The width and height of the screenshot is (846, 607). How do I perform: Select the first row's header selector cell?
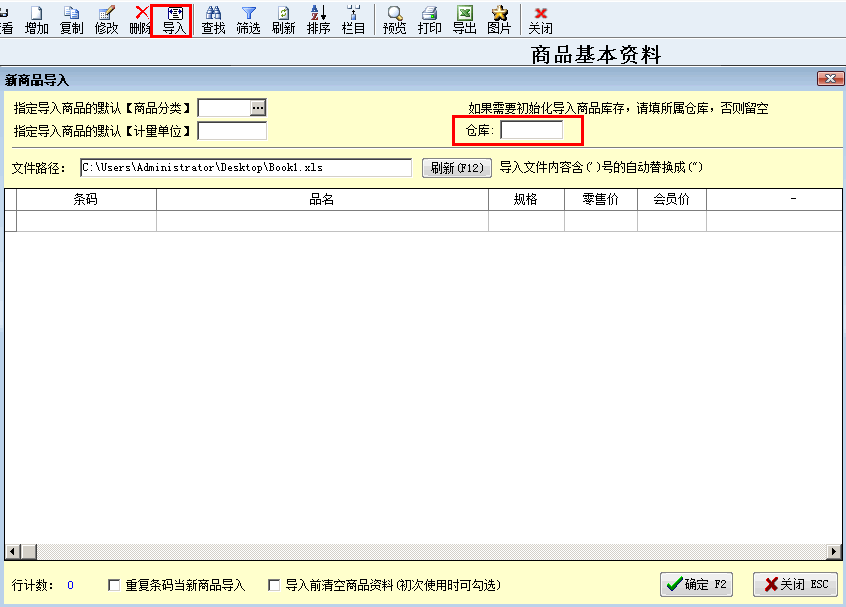[x=11, y=221]
